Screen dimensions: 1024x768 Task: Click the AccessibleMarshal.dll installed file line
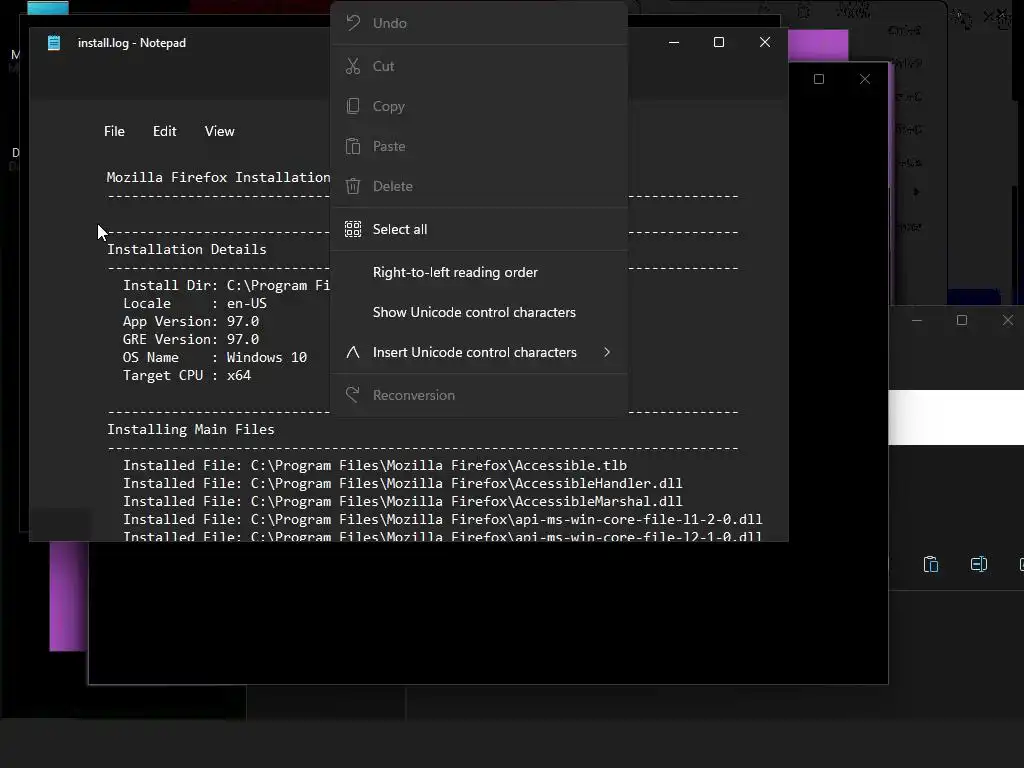[403, 502]
